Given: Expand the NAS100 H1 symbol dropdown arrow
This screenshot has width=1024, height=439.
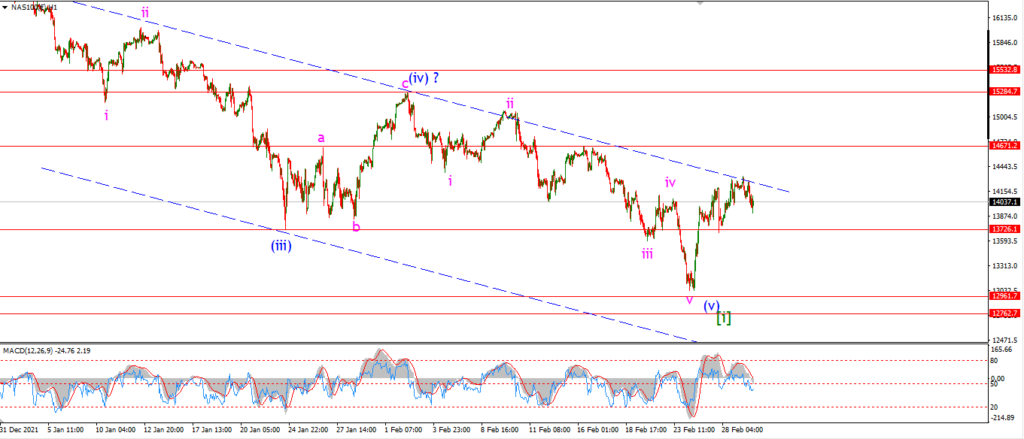Looking at the screenshot, I should point(7,8).
